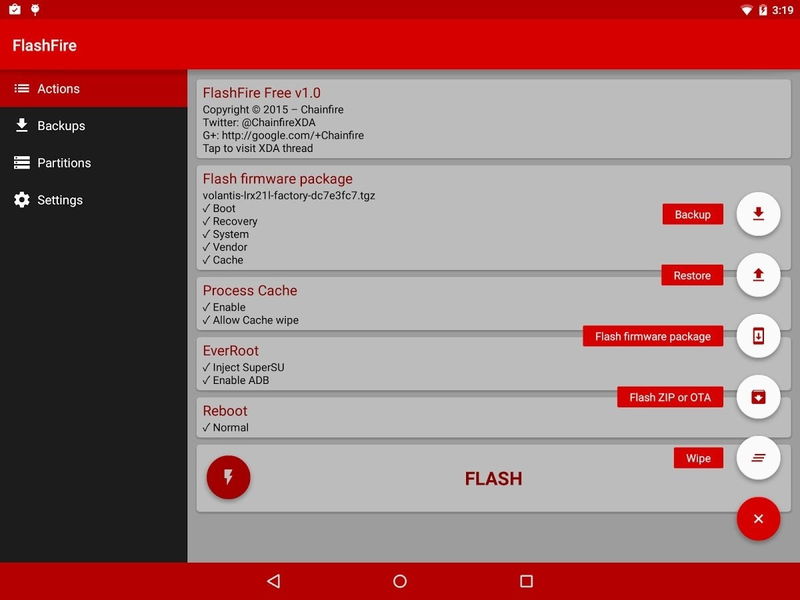
Task: Tap the red Flash firmware package label
Action: (653, 336)
